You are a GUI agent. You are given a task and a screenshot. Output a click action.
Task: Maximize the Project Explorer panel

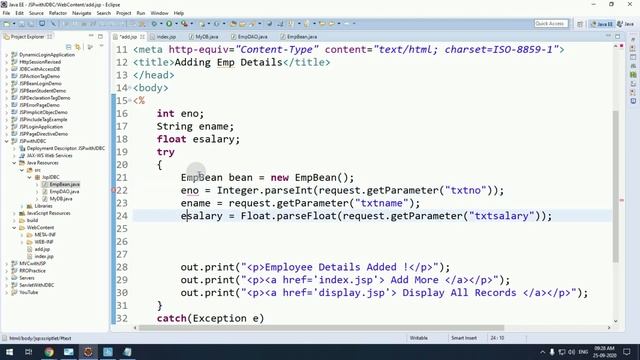pyautogui.click(x=100, y=36)
